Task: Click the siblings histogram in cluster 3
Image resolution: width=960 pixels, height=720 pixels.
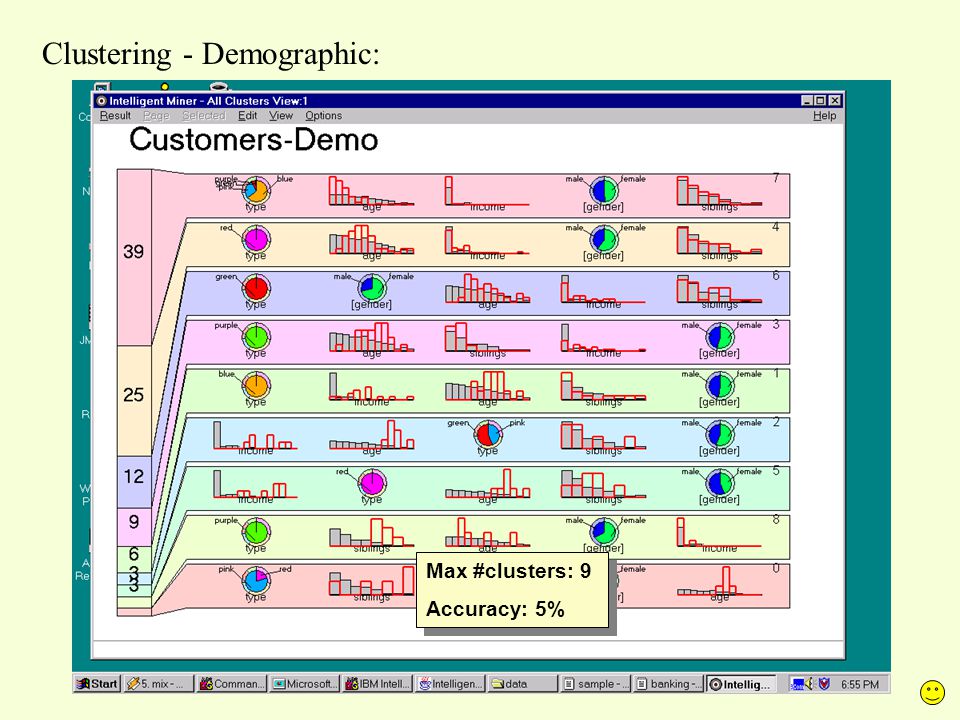Action: (x=487, y=337)
